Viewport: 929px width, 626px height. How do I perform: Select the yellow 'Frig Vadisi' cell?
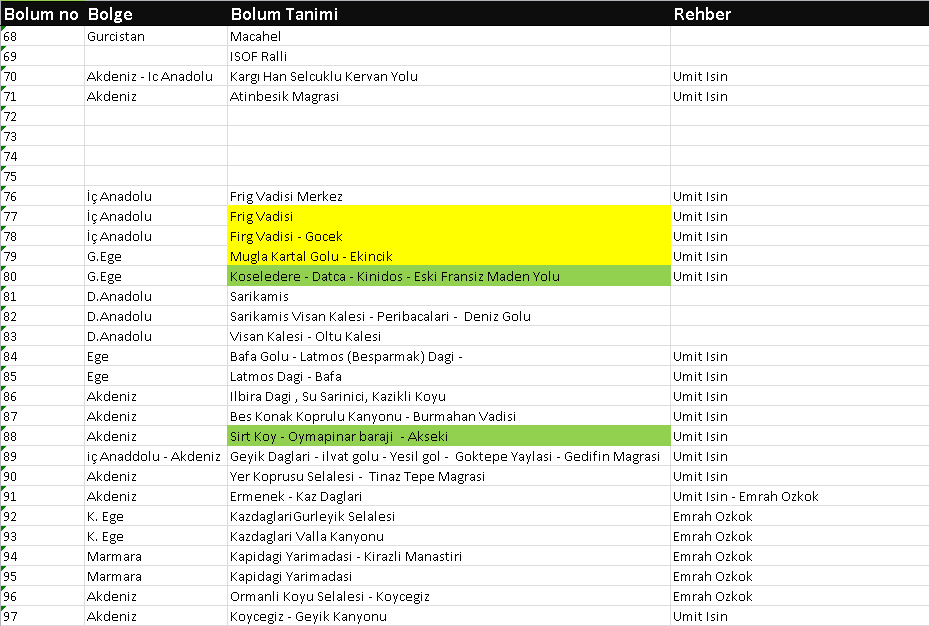click(x=448, y=216)
